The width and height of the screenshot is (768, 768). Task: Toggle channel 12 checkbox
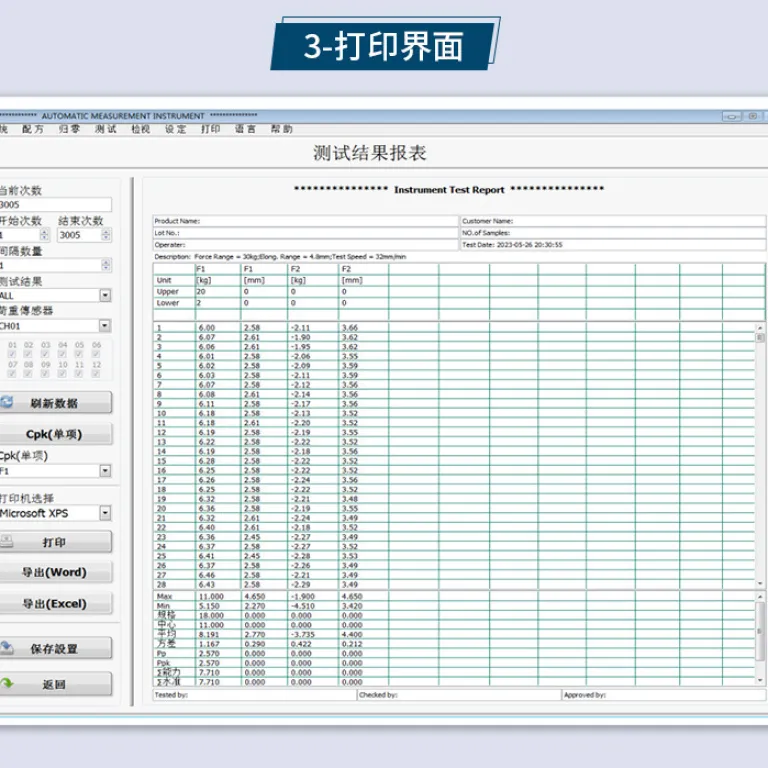click(96, 374)
